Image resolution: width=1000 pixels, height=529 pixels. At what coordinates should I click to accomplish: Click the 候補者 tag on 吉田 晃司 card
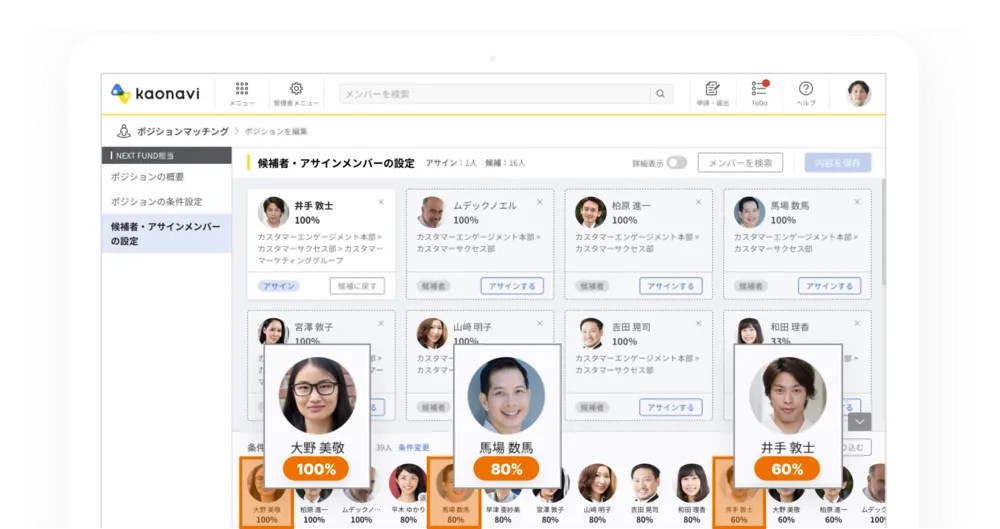[x=592, y=407]
